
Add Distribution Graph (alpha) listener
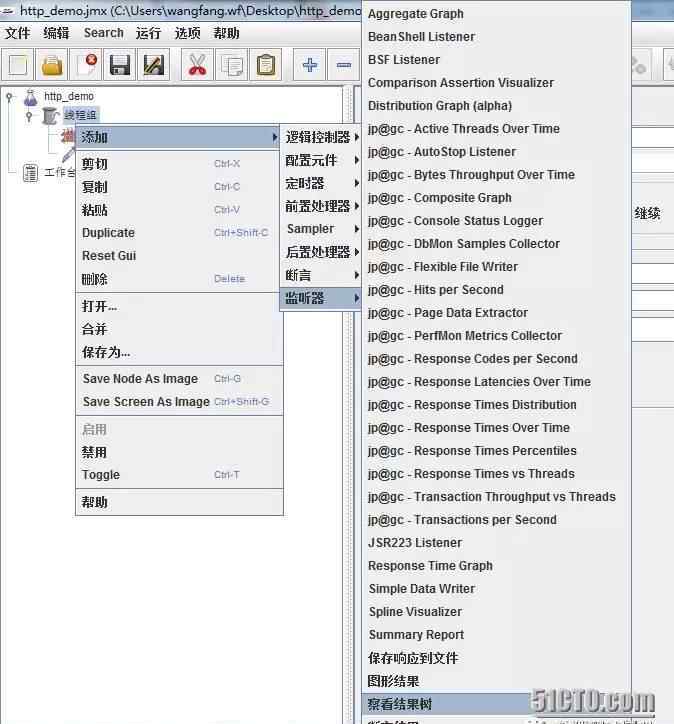(x=496, y=106)
